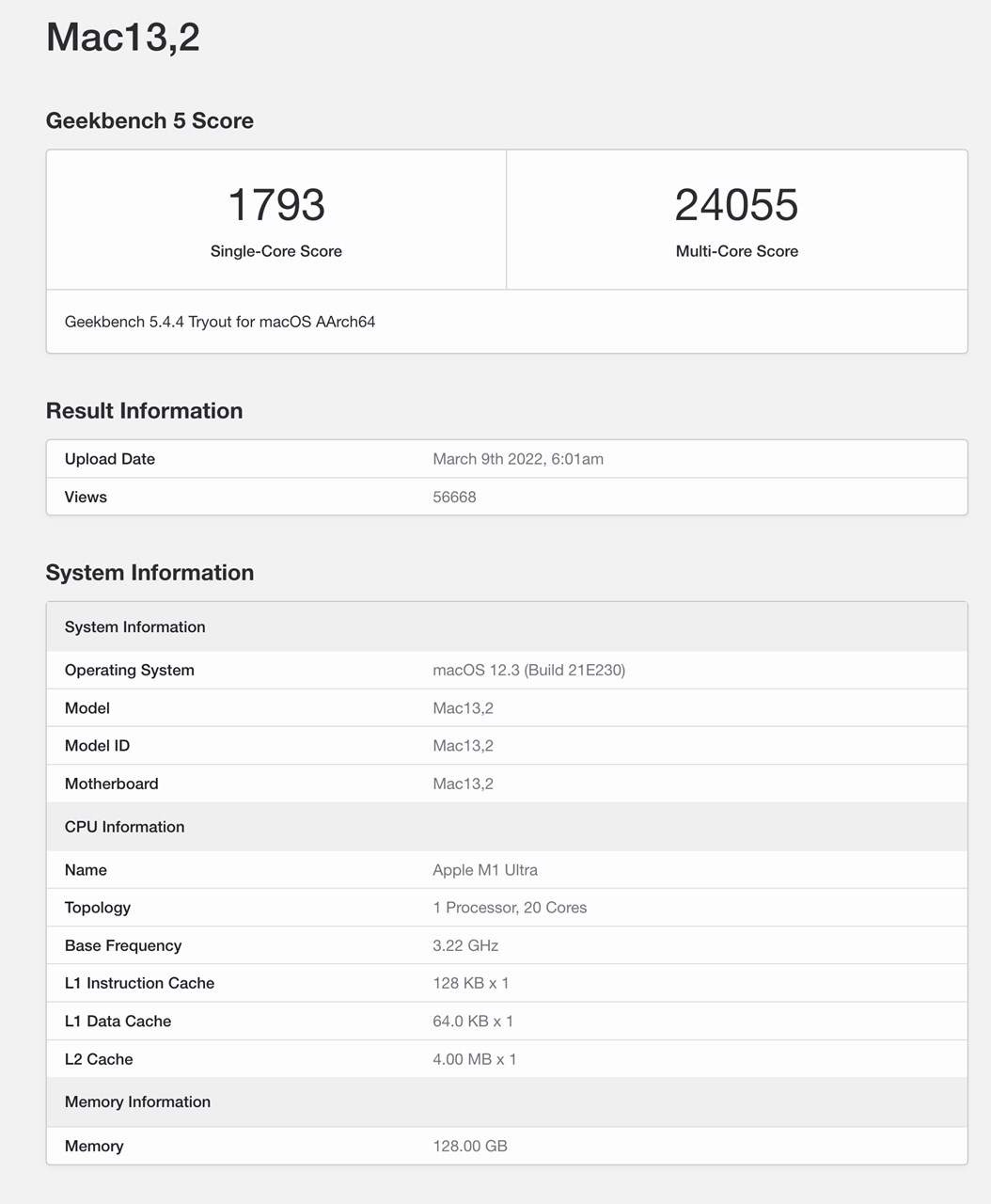Click the L1 Instruction Cache 128 KB value
The image size is (991, 1204).
(470, 983)
